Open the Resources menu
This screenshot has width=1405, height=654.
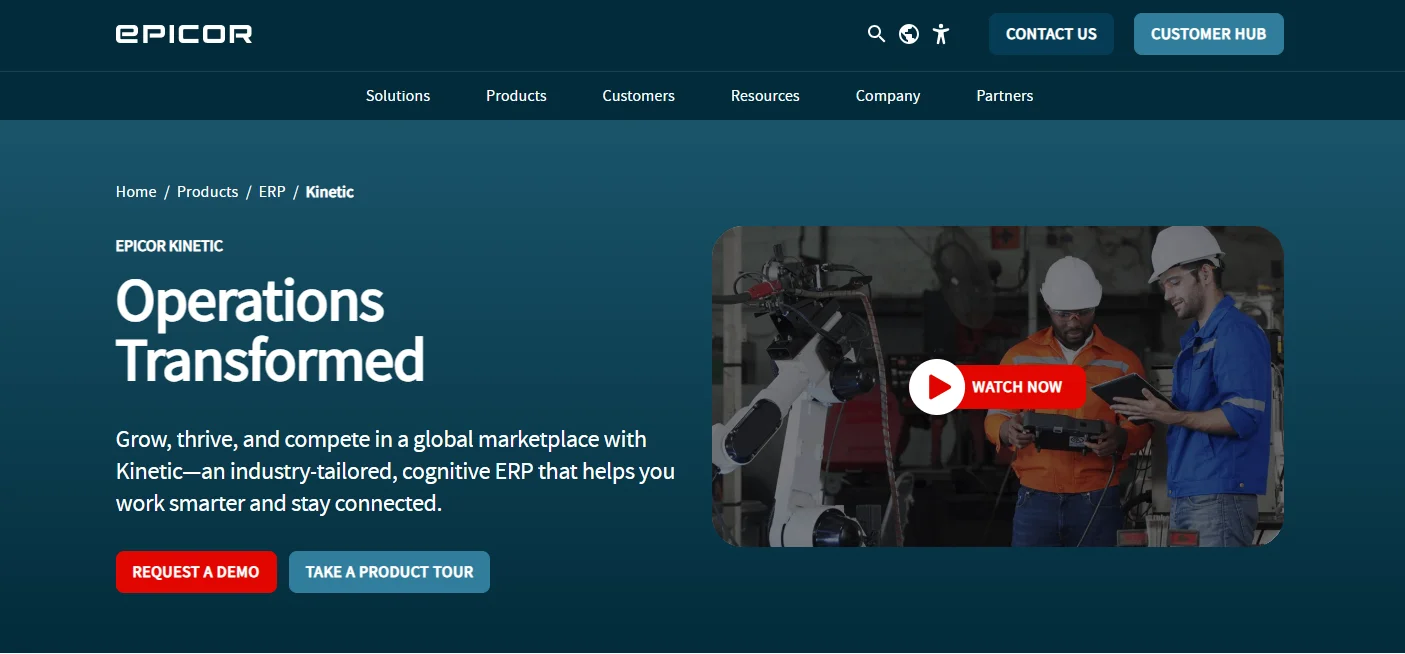pos(765,96)
